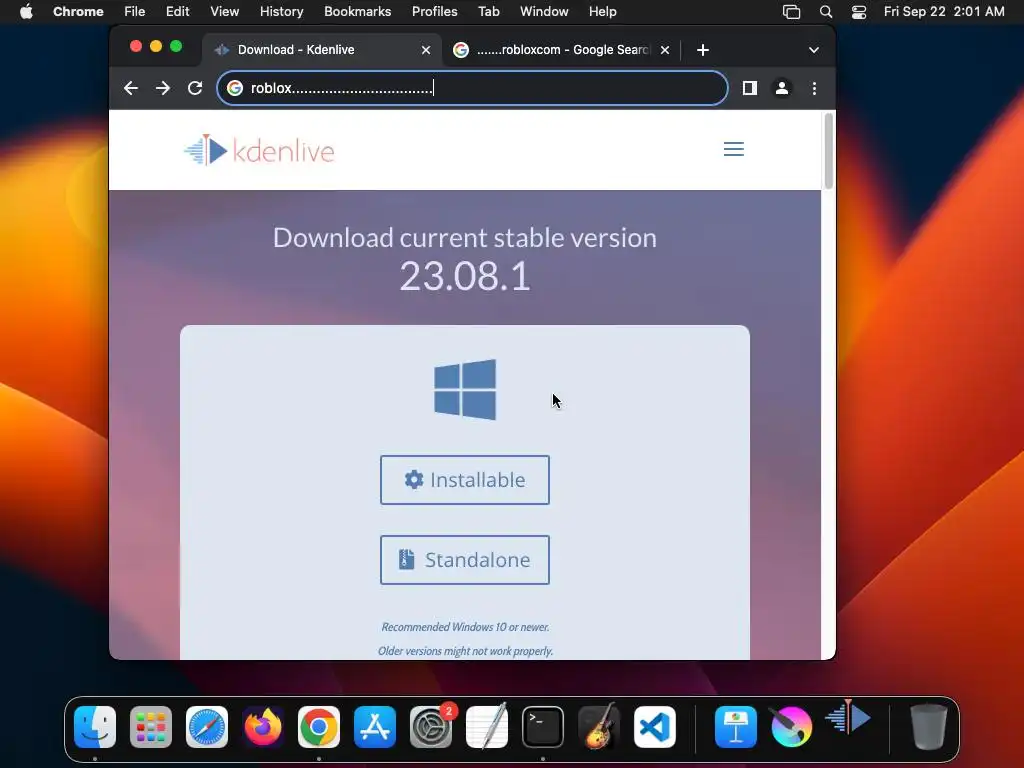The height and width of the screenshot is (768, 1024).
Task: Close the Download - Kdenlive tab
Action: [426, 50]
